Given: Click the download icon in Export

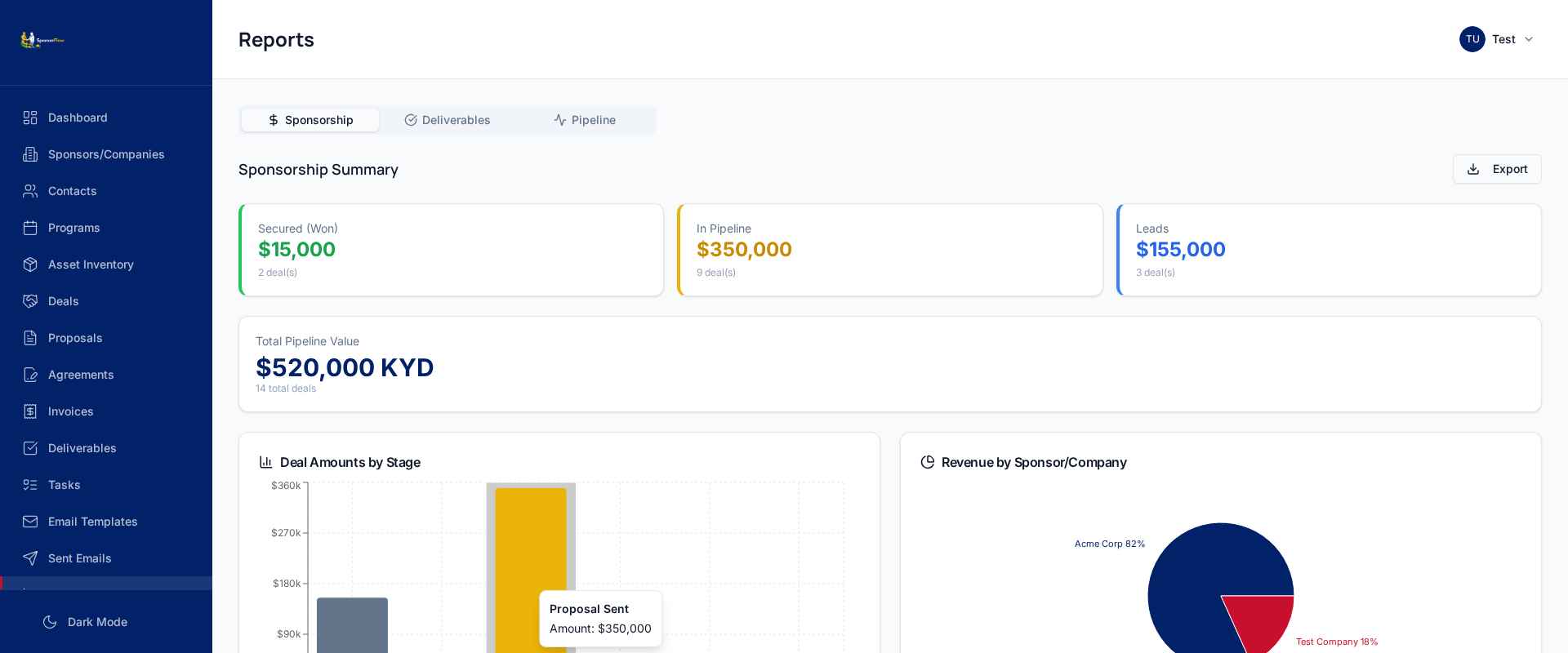Looking at the screenshot, I should click(1473, 169).
